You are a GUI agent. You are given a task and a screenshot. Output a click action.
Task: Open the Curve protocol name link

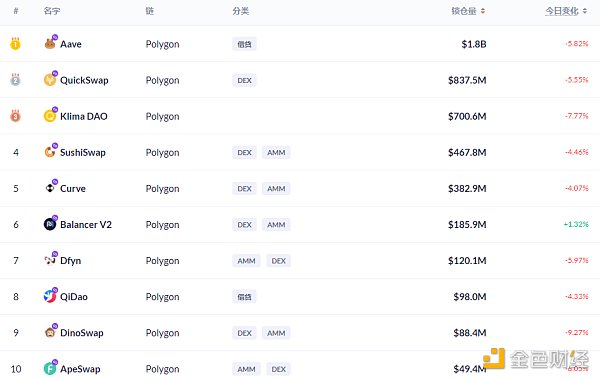pos(73,189)
